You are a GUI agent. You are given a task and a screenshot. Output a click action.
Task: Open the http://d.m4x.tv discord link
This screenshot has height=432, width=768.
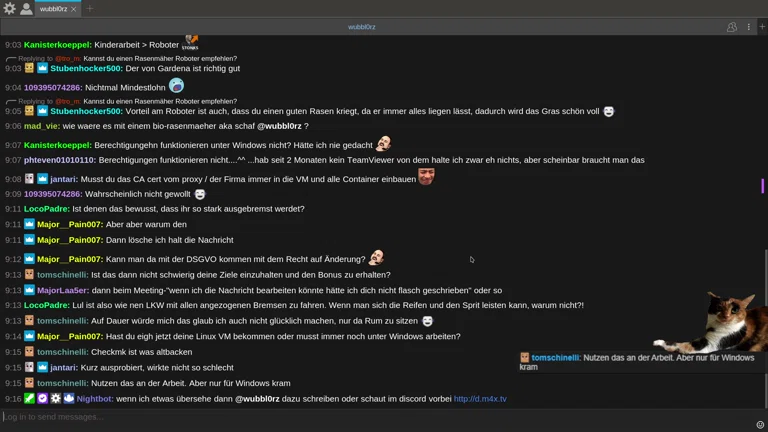480,399
